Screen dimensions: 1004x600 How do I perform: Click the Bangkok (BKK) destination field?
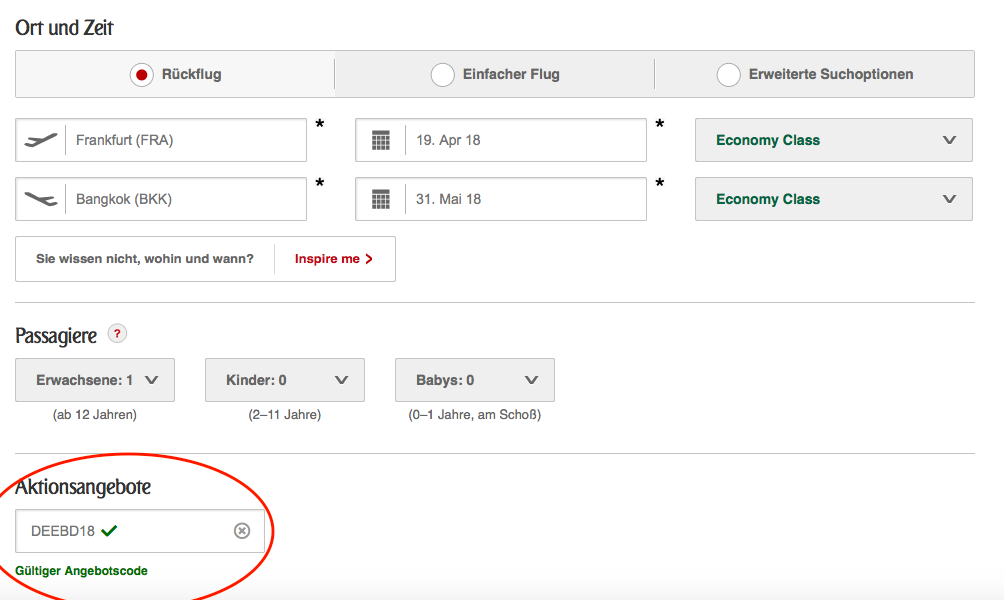[185, 199]
